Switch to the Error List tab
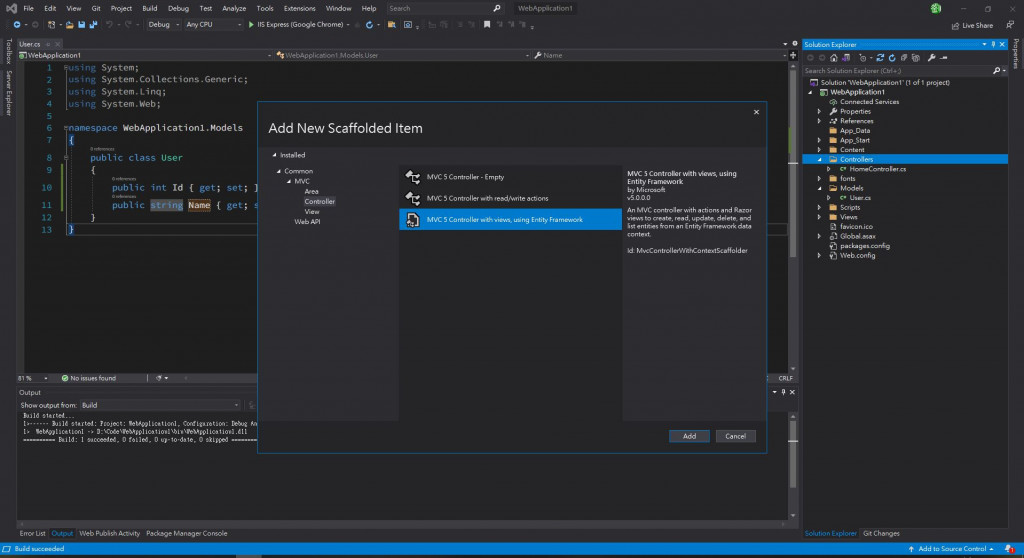The height and width of the screenshot is (558, 1024). [33, 534]
